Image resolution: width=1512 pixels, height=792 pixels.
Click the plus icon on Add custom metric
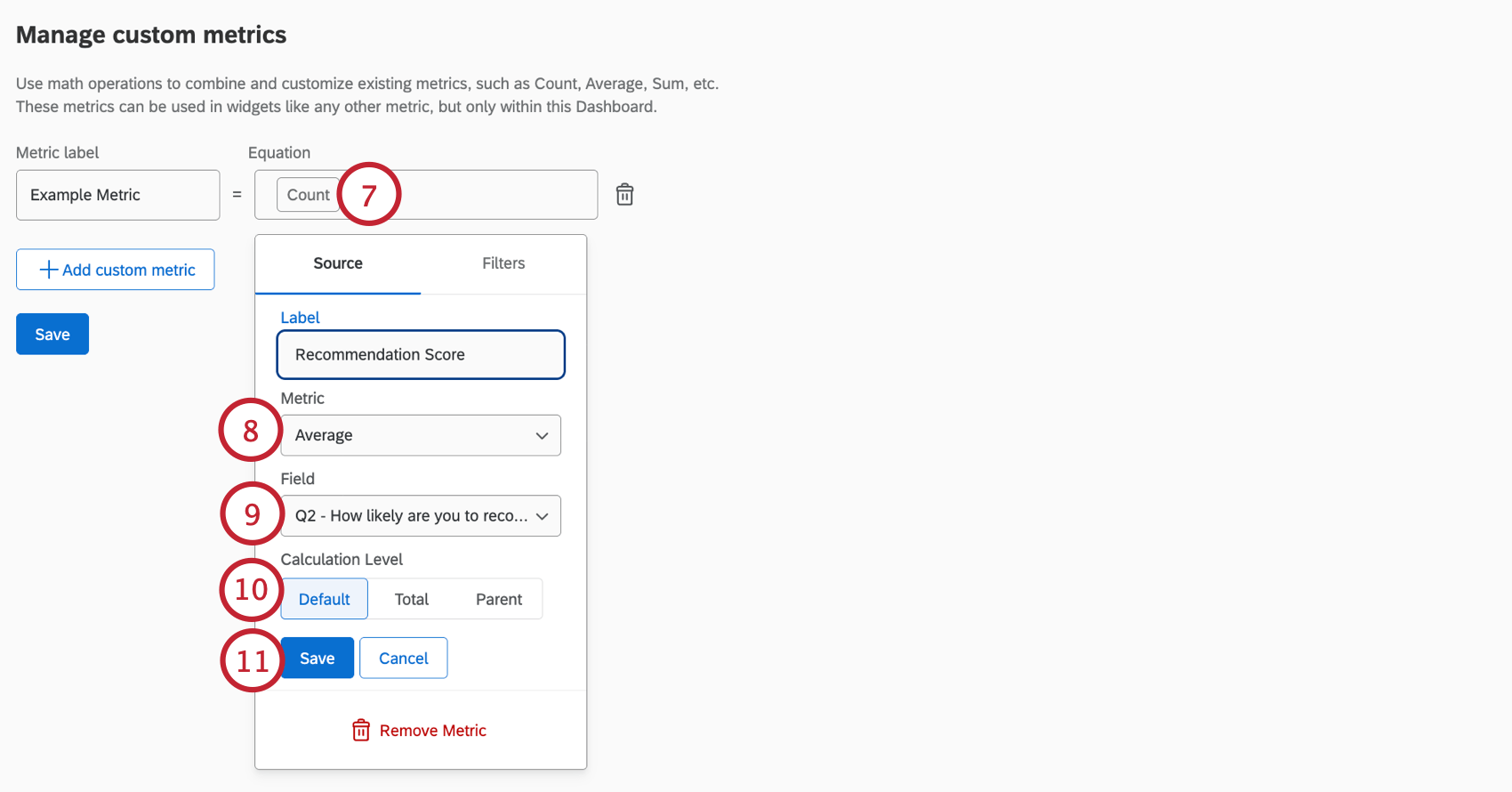pos(49,270)
